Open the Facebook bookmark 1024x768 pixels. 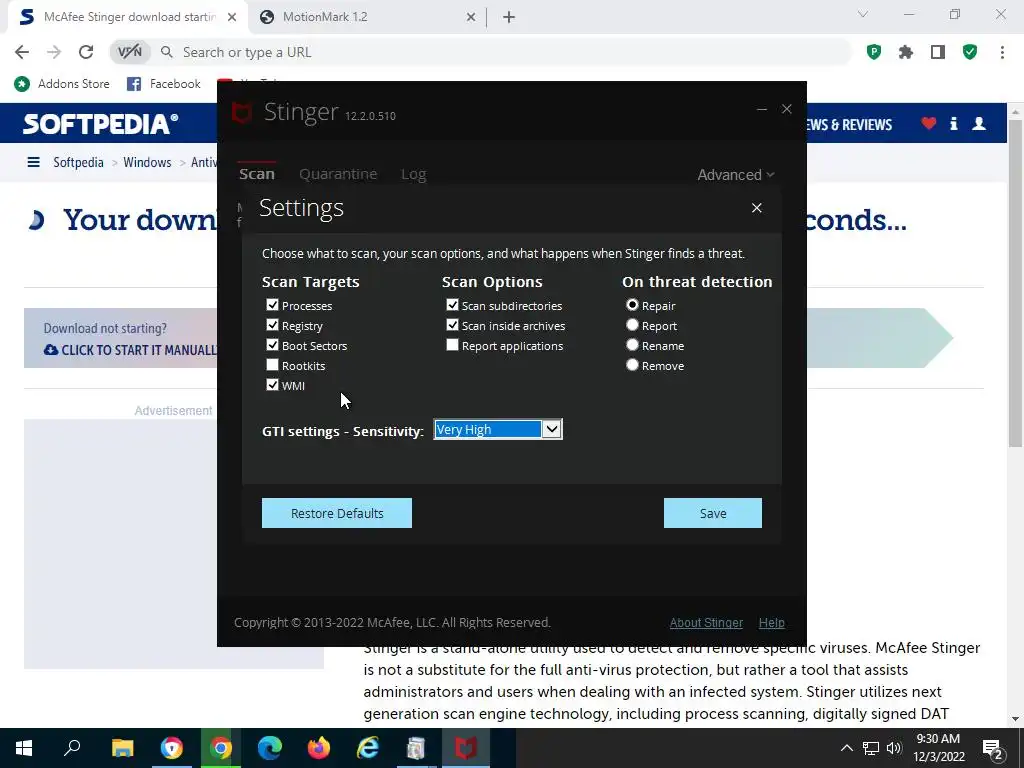click(164, 84)
